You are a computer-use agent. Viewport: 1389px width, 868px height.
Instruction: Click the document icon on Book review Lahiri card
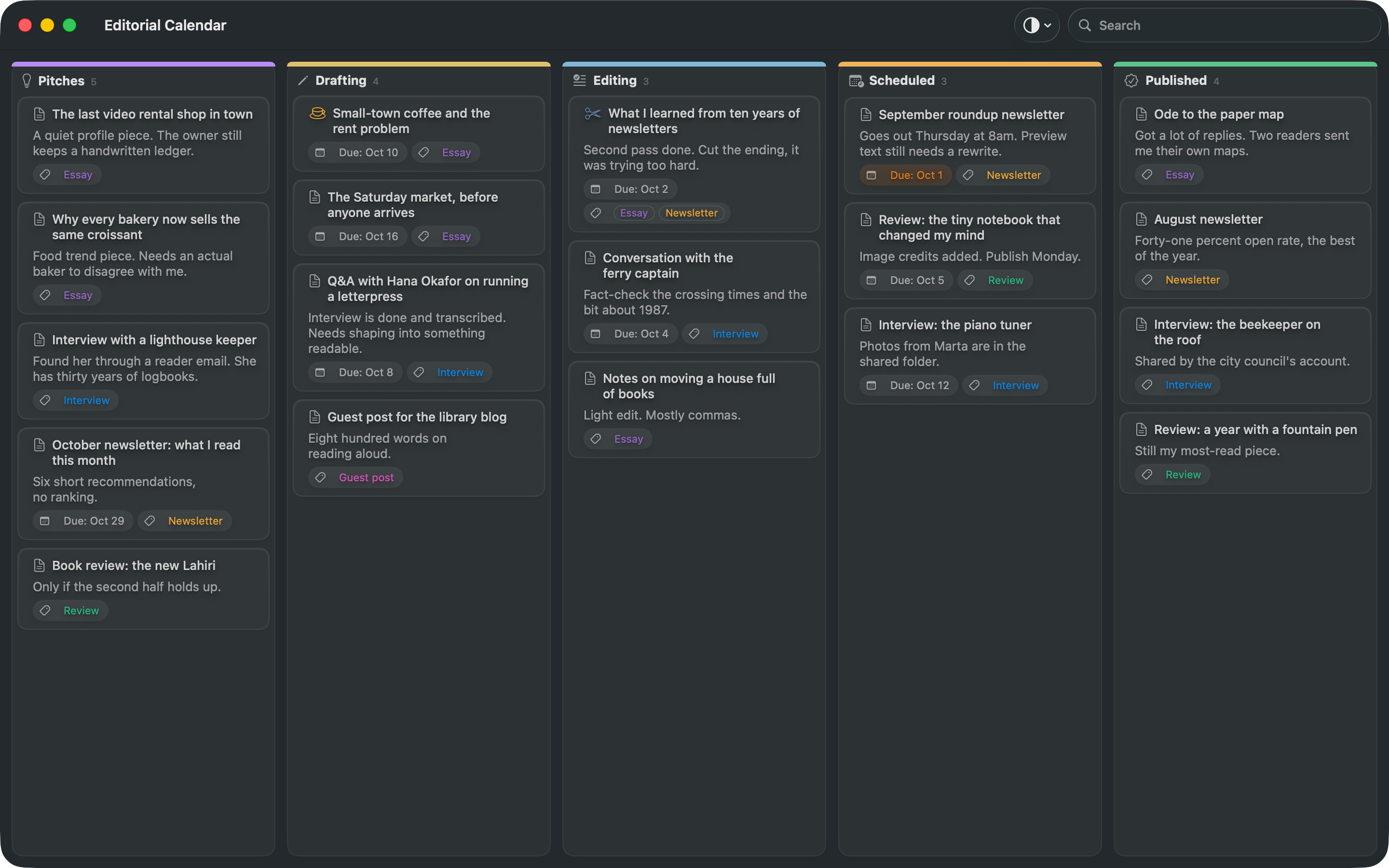pos(39,566)
